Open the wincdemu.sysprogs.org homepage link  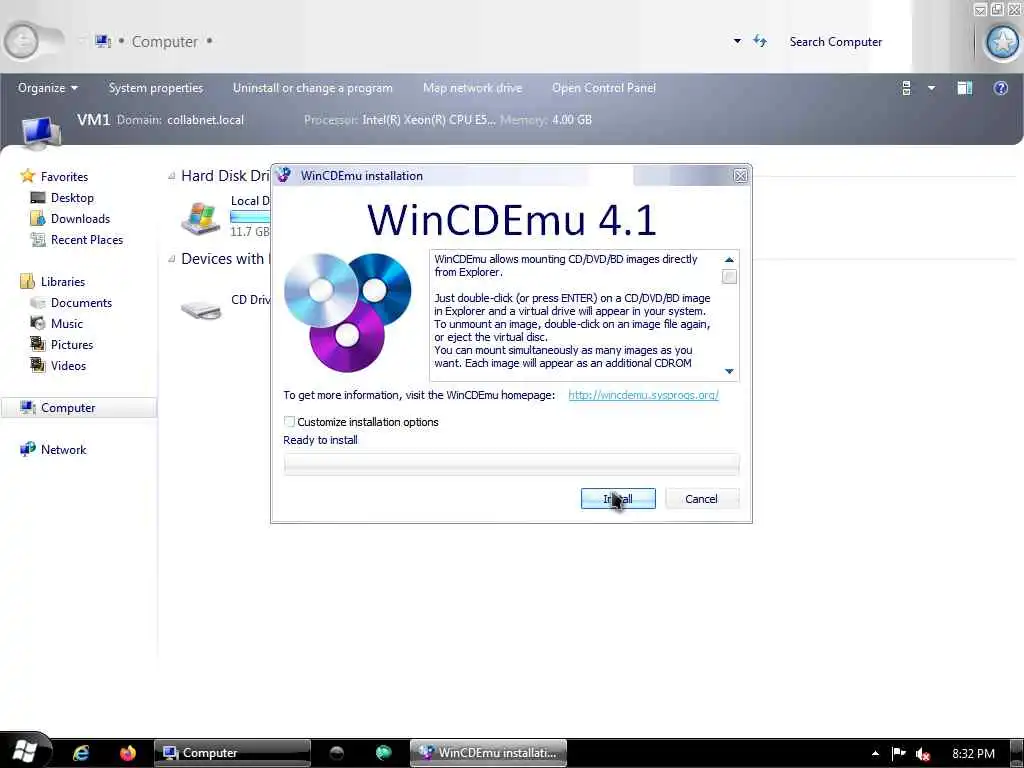point(643,395)
